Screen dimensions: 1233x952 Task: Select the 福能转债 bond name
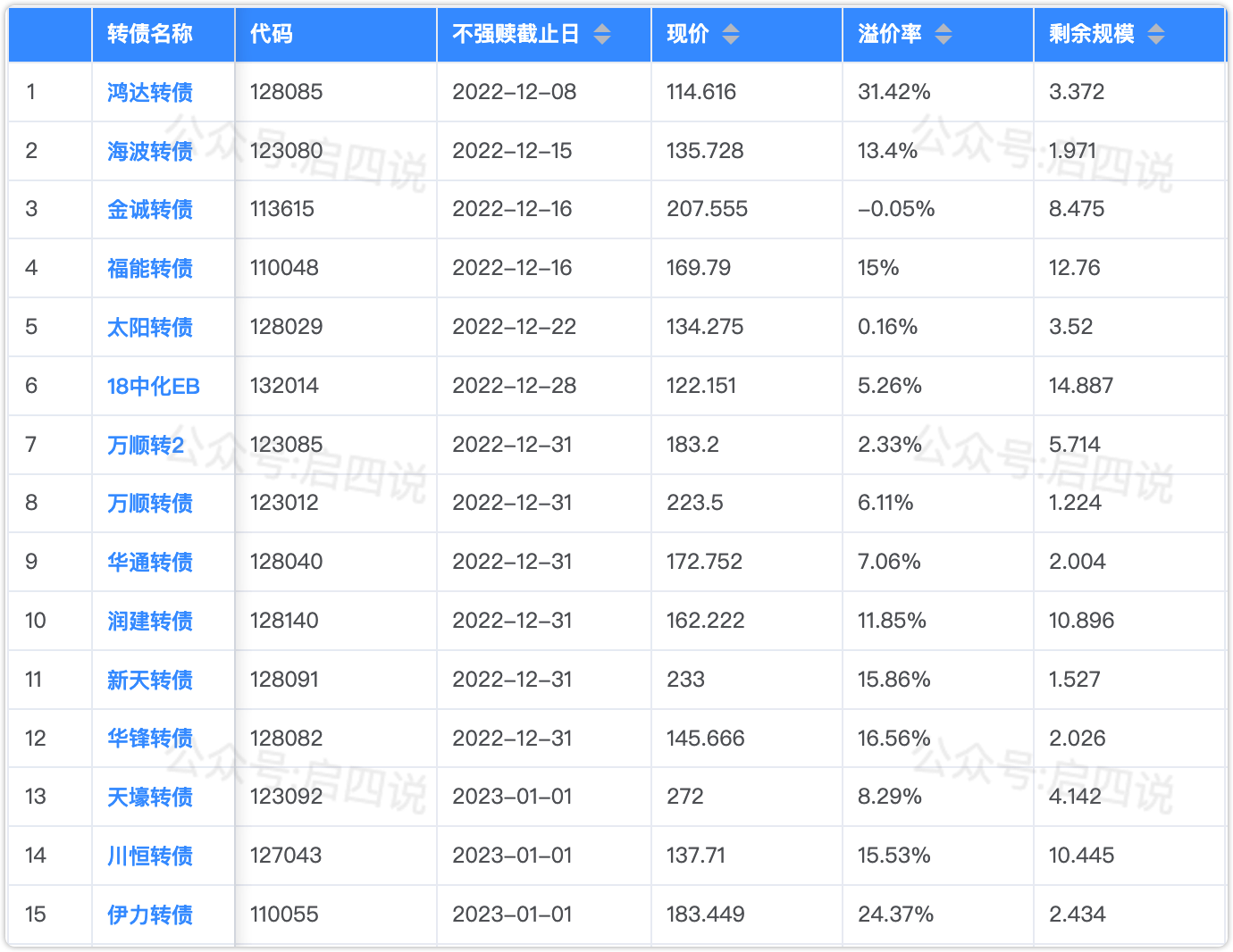point(150,268)
